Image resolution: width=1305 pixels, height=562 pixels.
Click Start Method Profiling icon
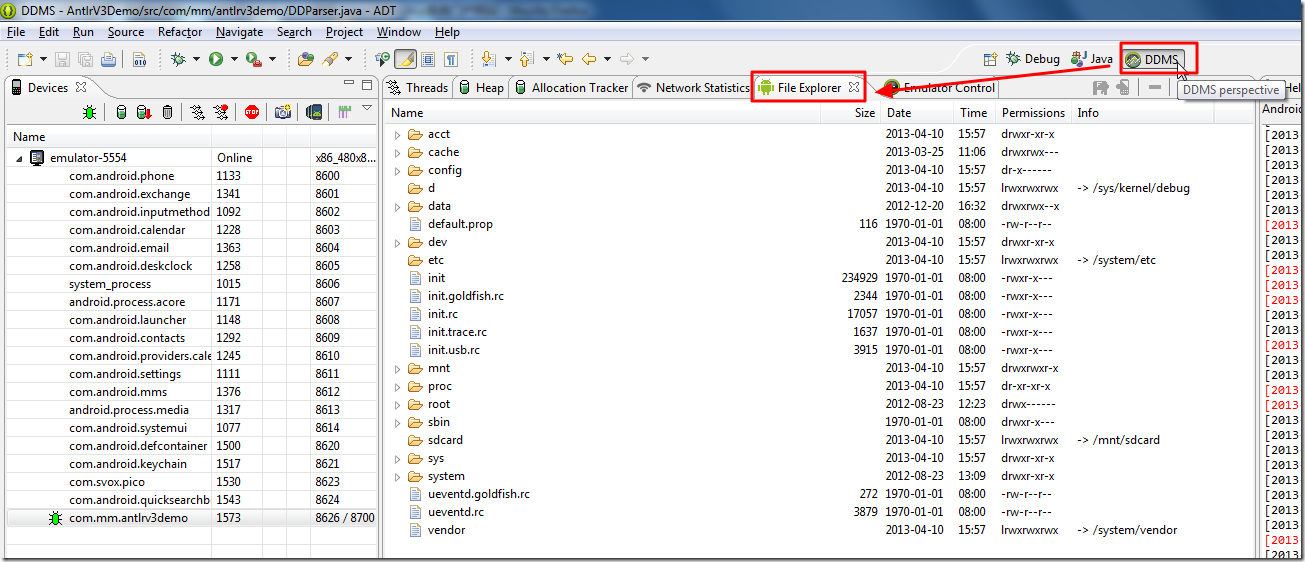click(221, 112)
